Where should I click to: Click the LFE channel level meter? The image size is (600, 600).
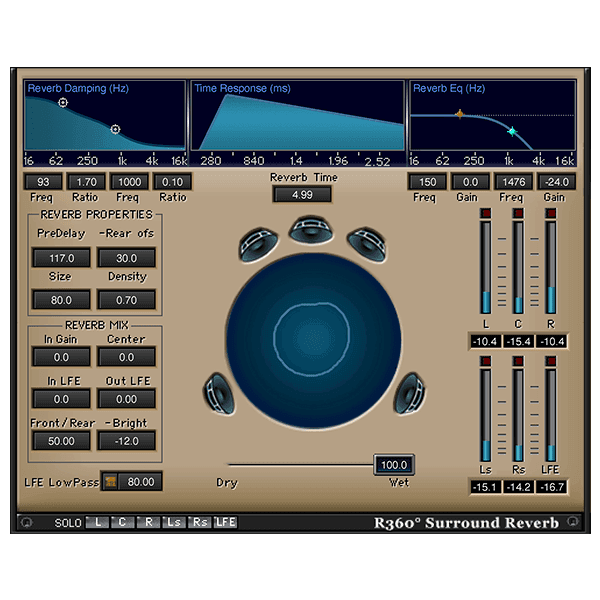tap(551, 415)
